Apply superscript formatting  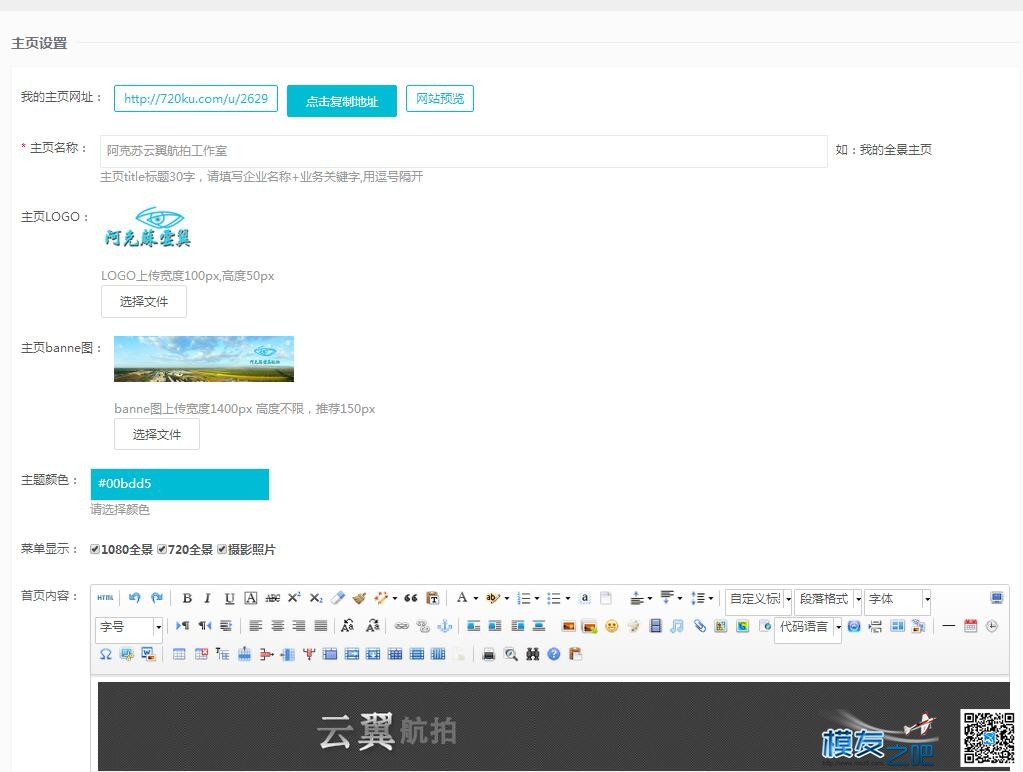(x=294, y=598)
